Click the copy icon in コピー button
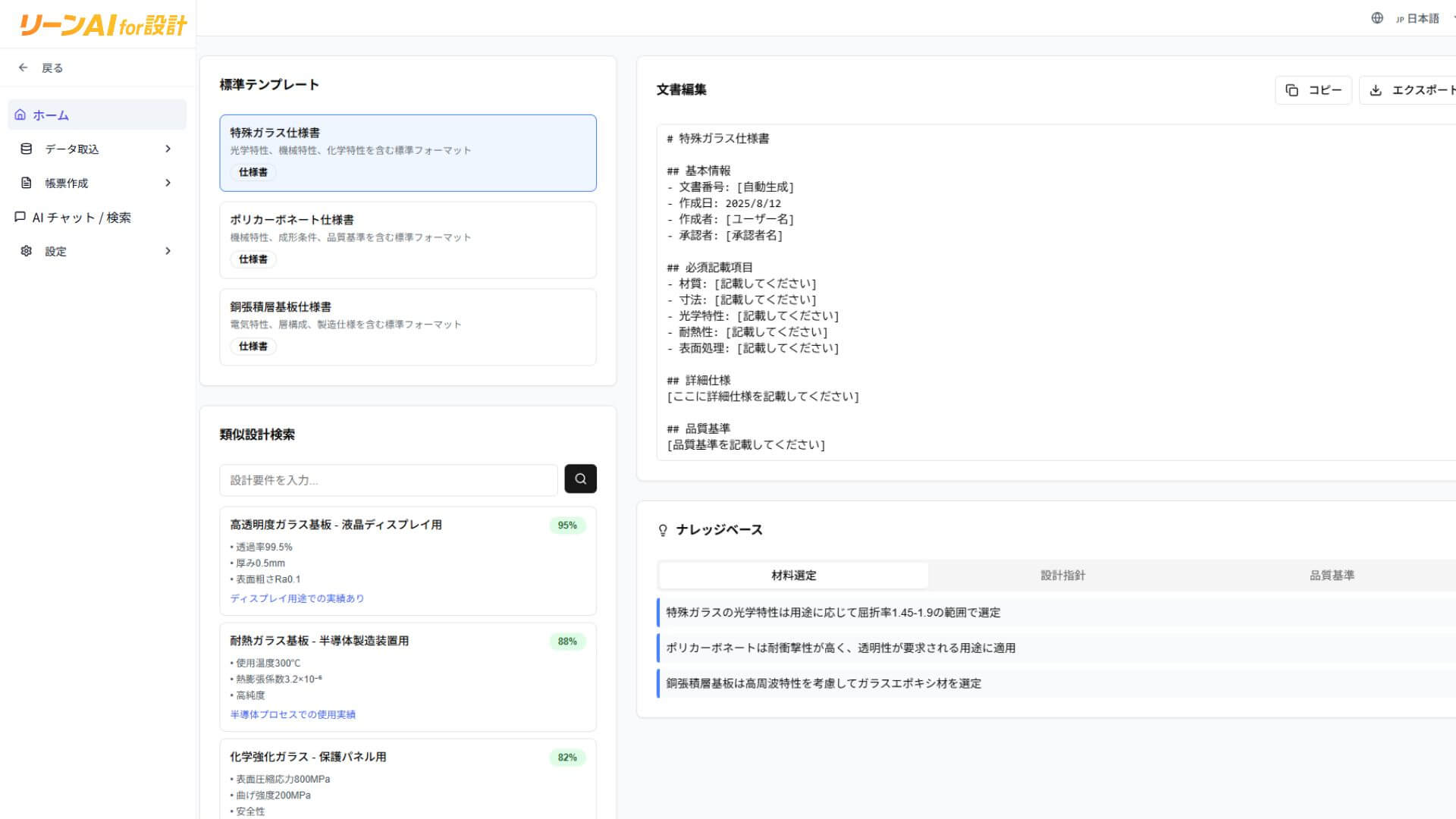Image resolution: width=1456 pixels, height=819 pixels. click(x=1292, y=90)
